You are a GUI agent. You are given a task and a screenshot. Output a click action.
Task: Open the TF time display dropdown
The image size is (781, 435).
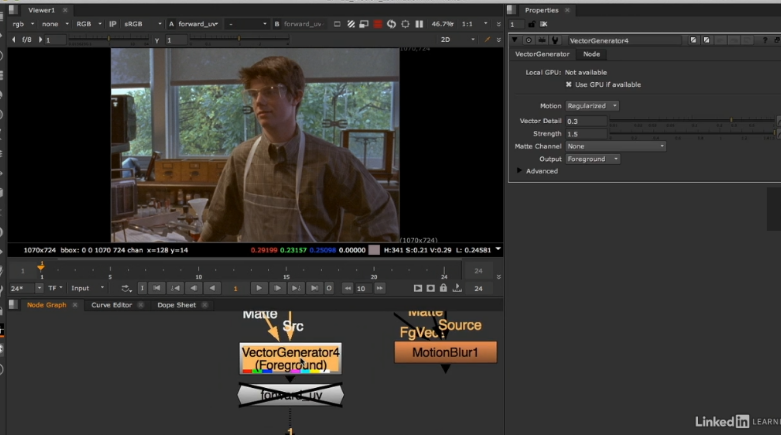(55, 288)
